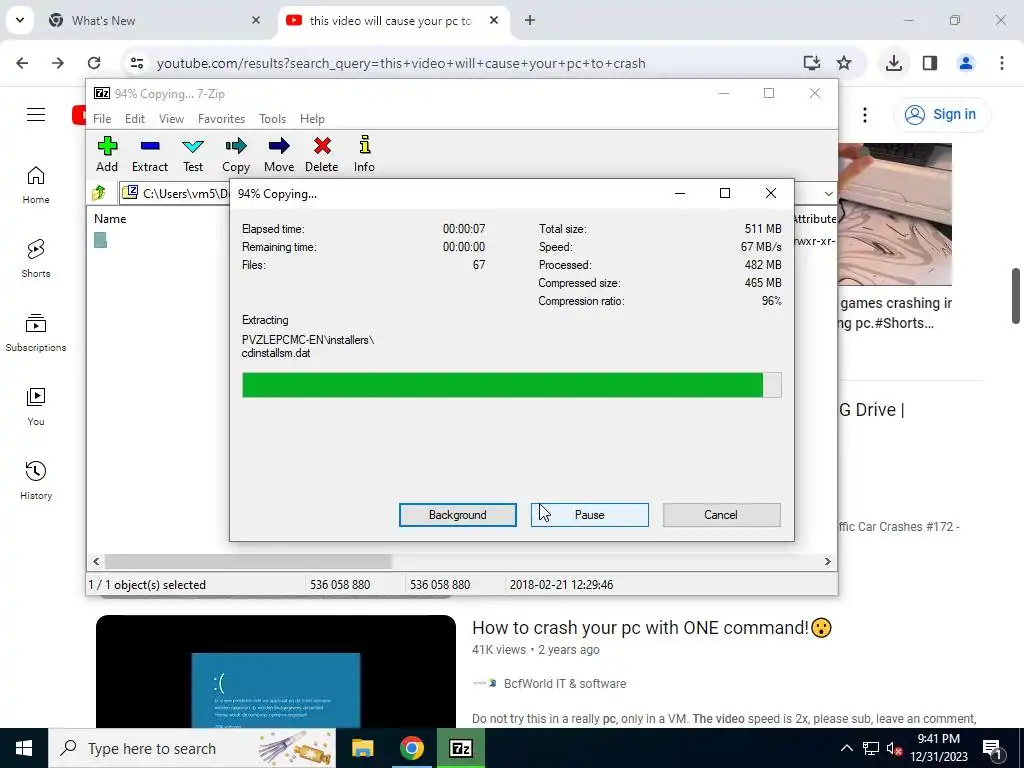The height and width of the screenshot is (768, 1024).
Task: Open YouTube Shorts in the sidebar
Action: pos(36,259)
